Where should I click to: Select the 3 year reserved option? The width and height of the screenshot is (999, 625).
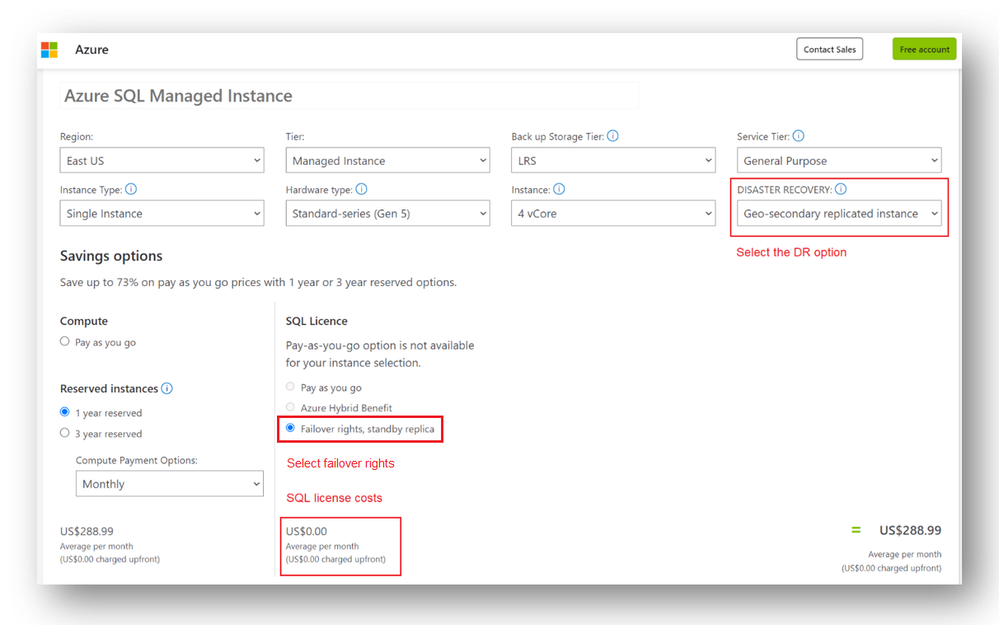click(65, 433)
